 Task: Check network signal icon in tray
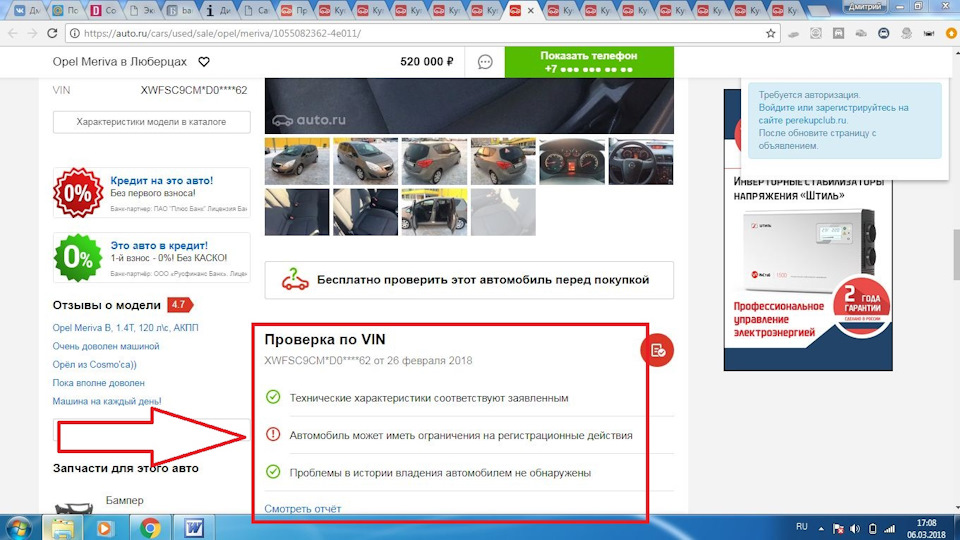890,528
